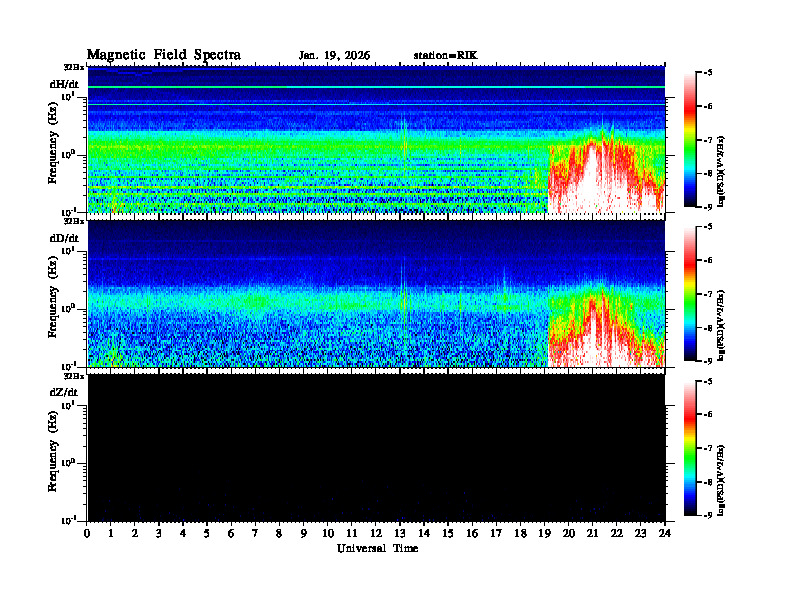Click hour 15 on Universal Time axis
The height and width of the screenshot is (612, 792).
[448, 534]
